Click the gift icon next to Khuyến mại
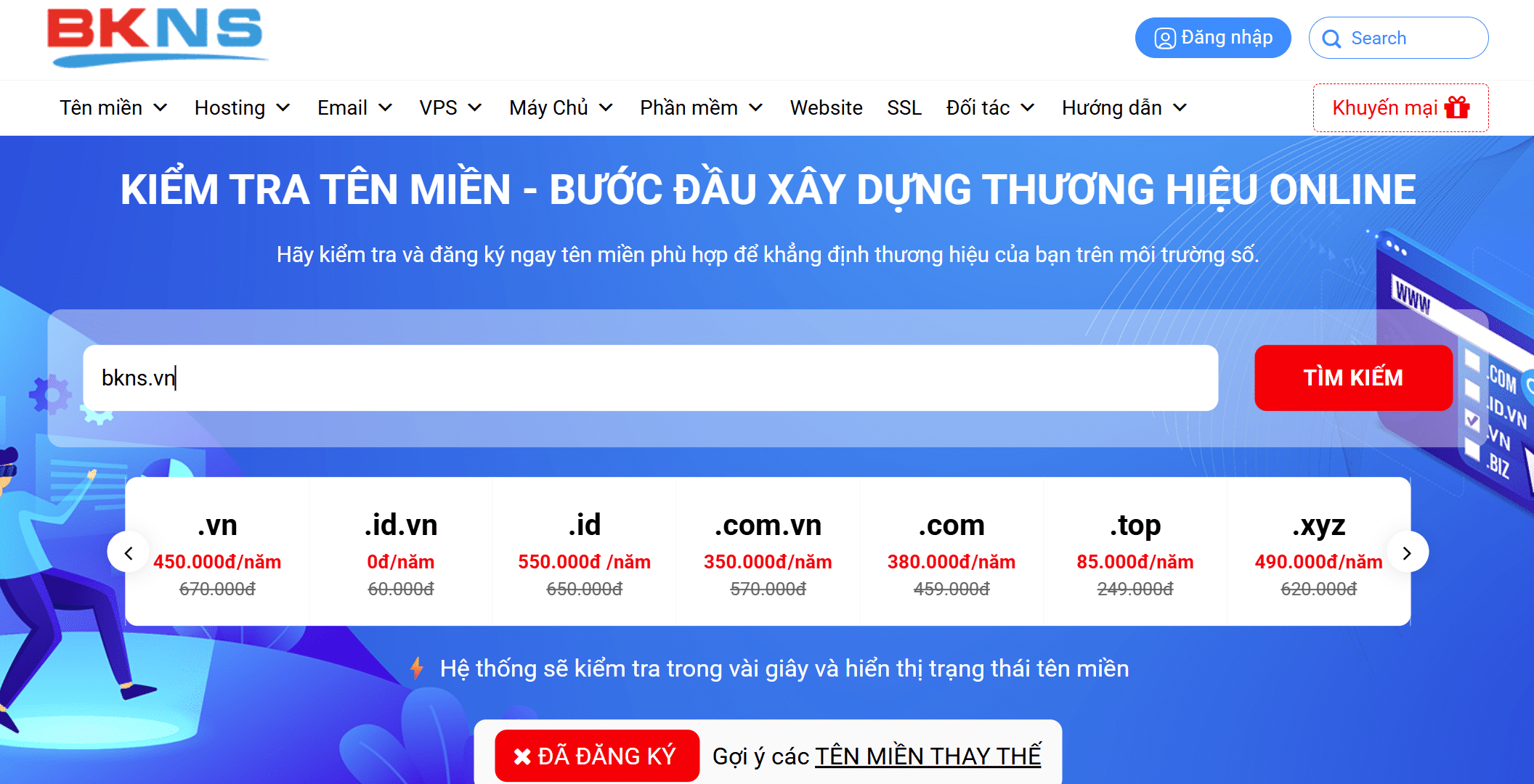1534x784 pixels. [x=1455, y=107]
